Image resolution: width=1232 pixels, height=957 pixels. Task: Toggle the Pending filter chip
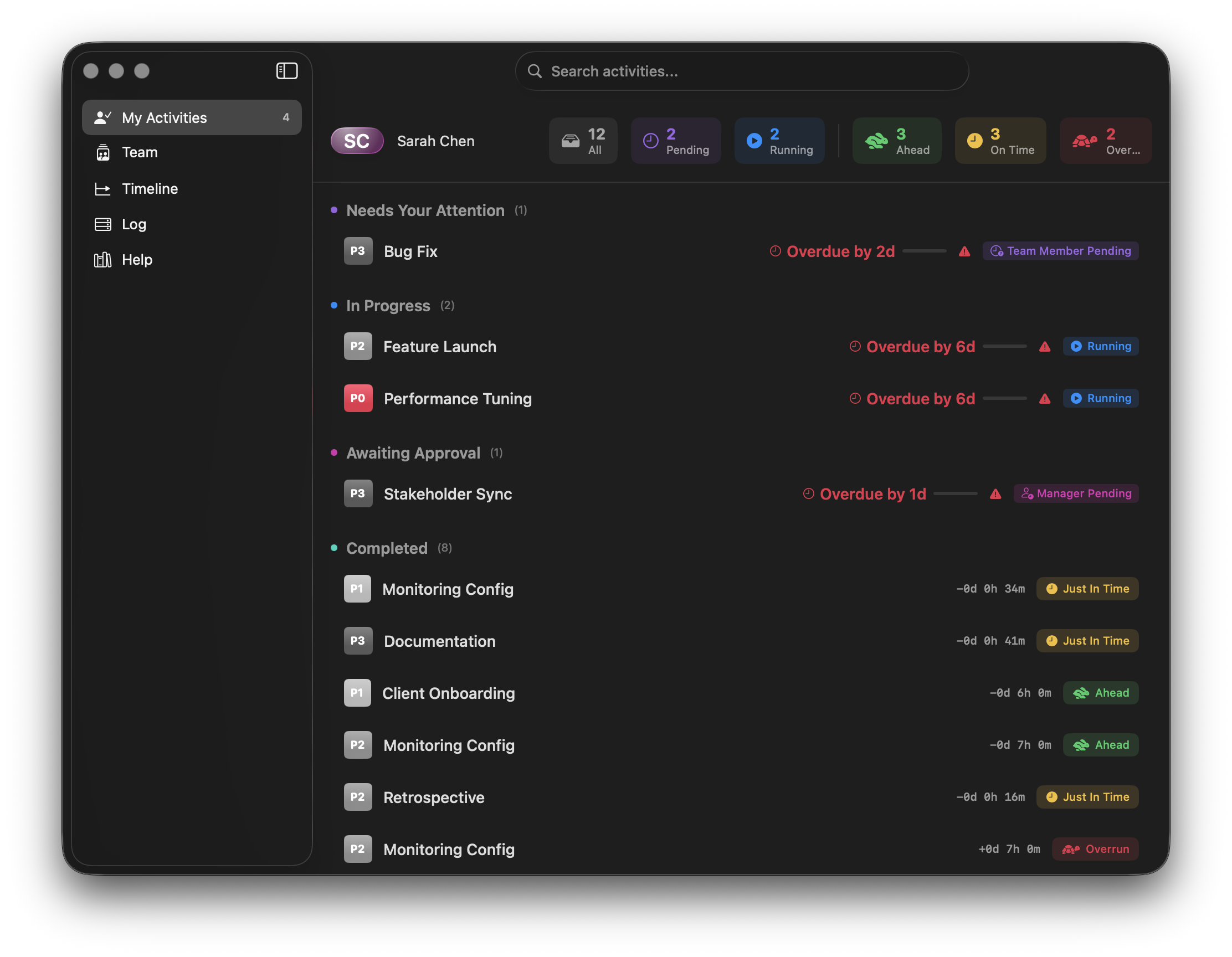(x=676, y=141)
